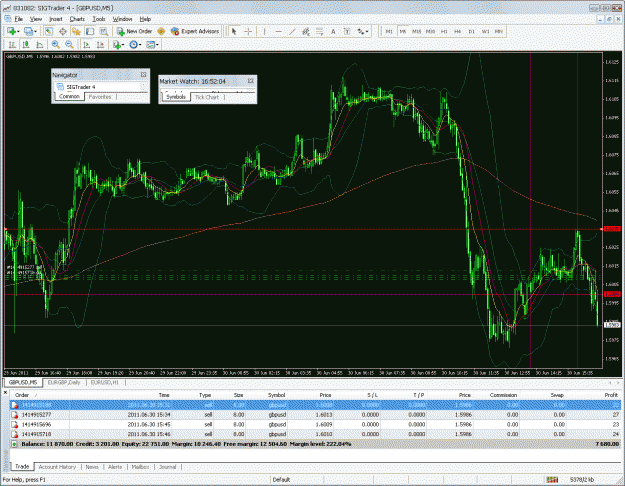The height and width of the screenshot is (486, 625).
Task: Open the Insert menu
Action: coord(56,19)
